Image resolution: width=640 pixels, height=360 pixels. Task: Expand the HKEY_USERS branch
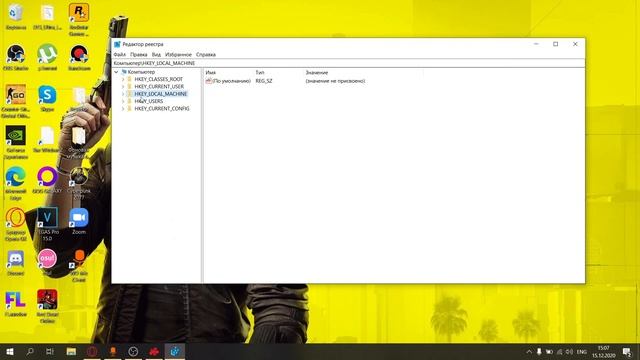click(x=123, y=101)
